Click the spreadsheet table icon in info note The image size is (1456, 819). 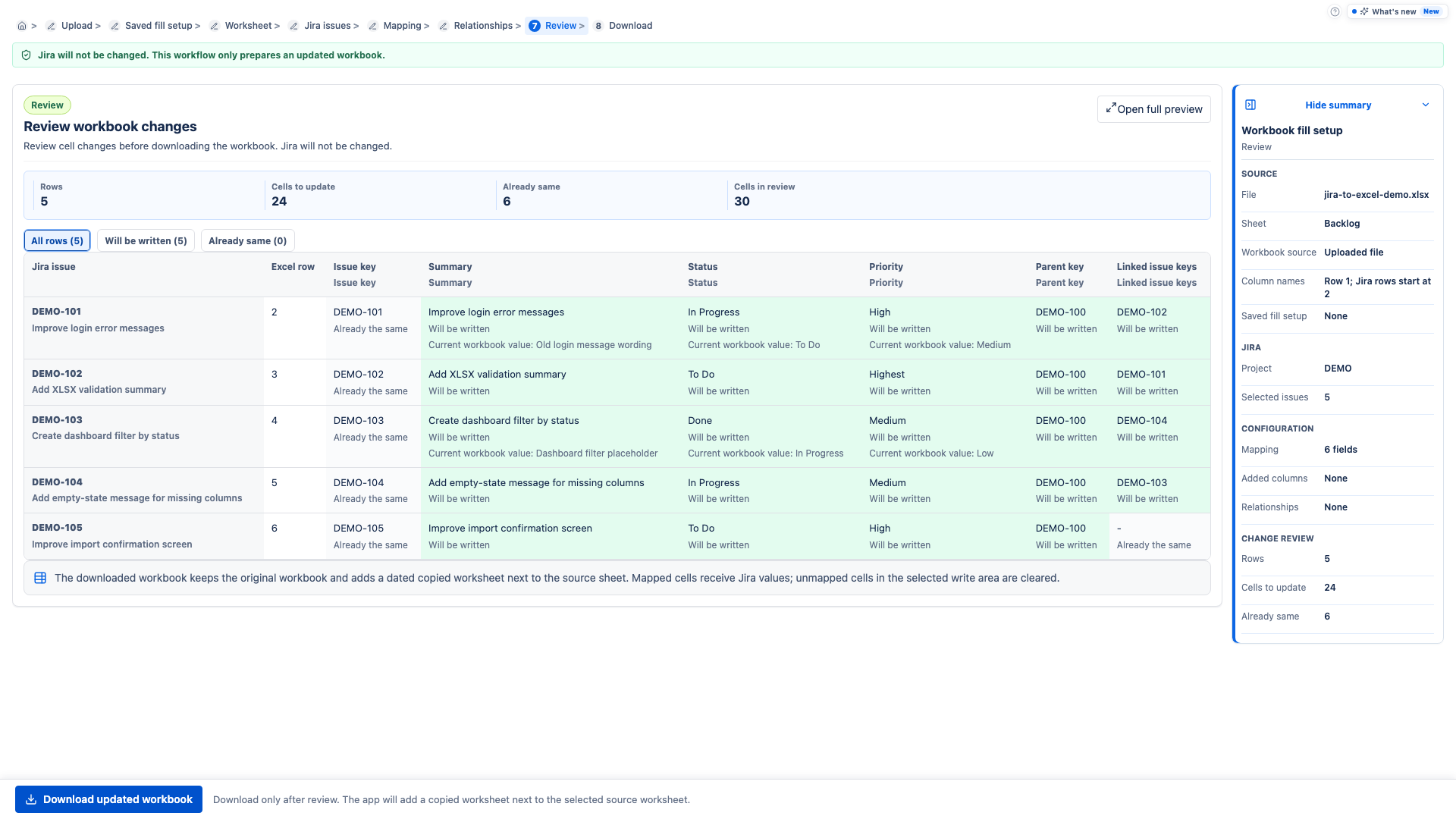pos(40,578)
